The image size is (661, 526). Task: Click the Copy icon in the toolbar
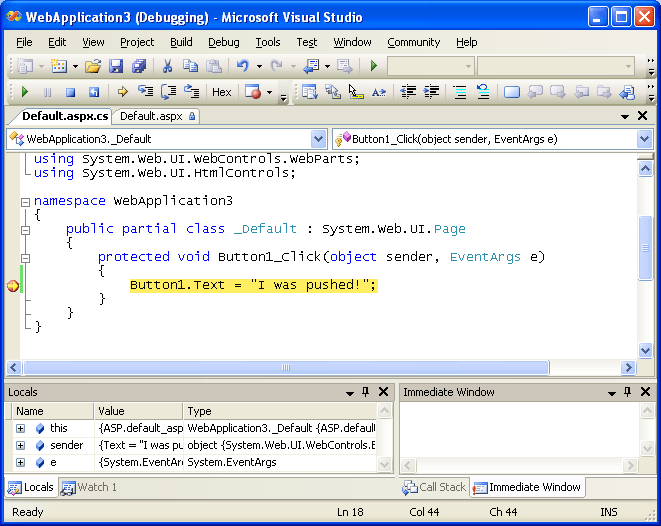(191, 66)
